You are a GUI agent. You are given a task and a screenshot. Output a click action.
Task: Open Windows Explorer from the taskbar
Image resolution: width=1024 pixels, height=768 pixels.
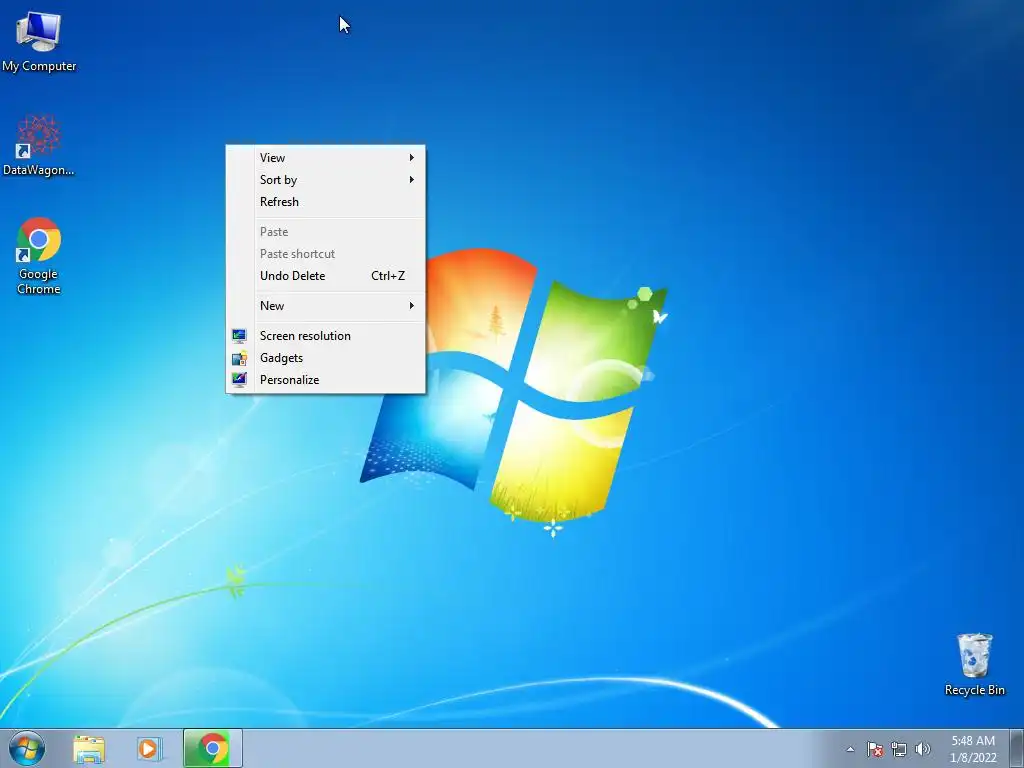[x=89, y=748]
